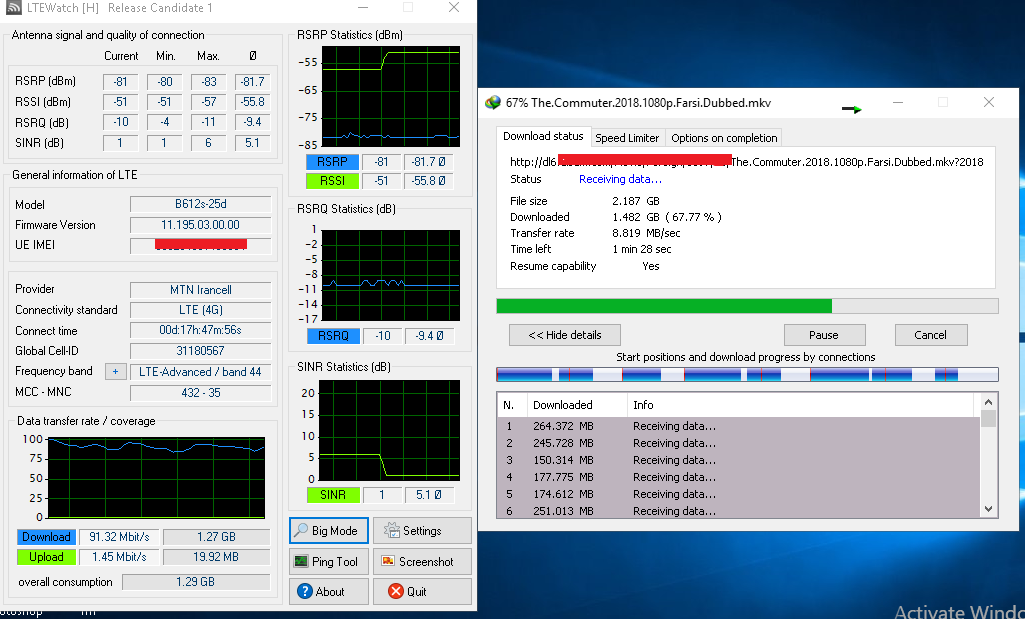Screen dimensions: 1025x619
Task: Open the About dialog
Action: point(329,592)
